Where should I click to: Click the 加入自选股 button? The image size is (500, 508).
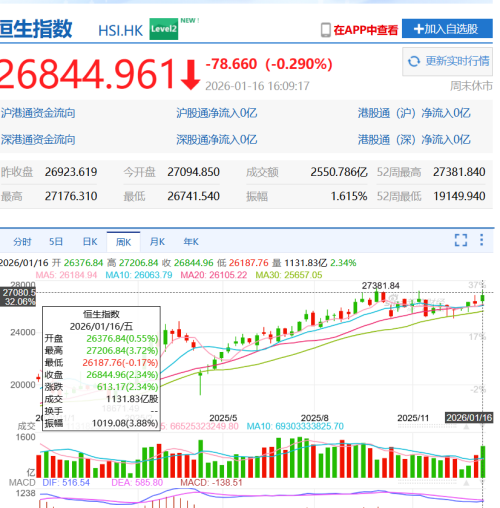447,29
